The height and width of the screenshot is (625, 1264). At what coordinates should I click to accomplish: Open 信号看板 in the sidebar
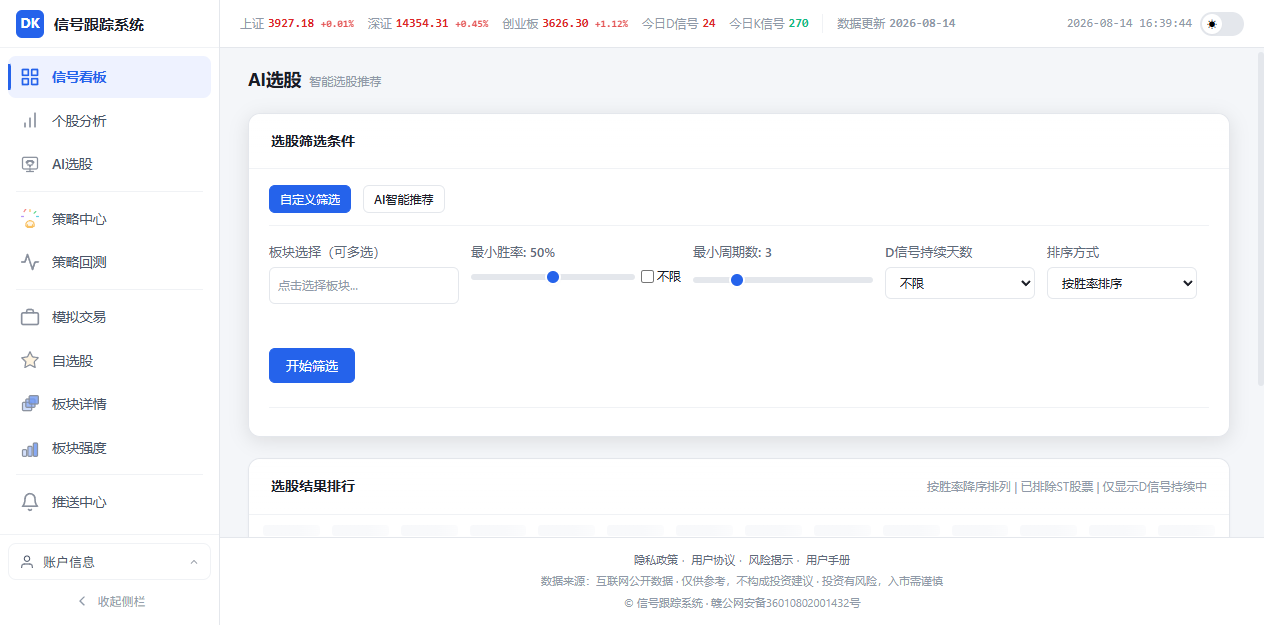tap(109, 77)
